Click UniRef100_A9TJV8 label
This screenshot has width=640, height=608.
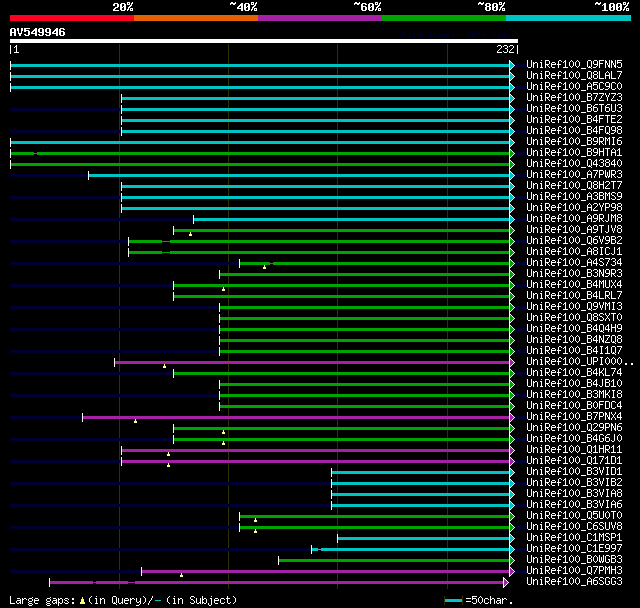(574, 230)
